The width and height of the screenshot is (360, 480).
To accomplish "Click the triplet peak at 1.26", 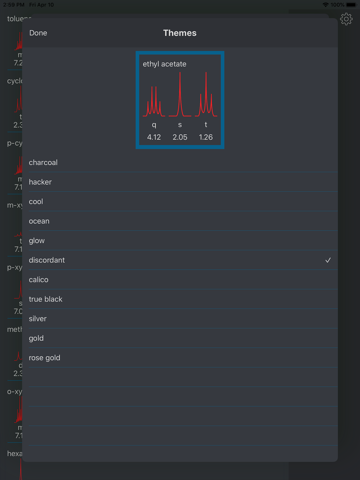I will point(206,94).
